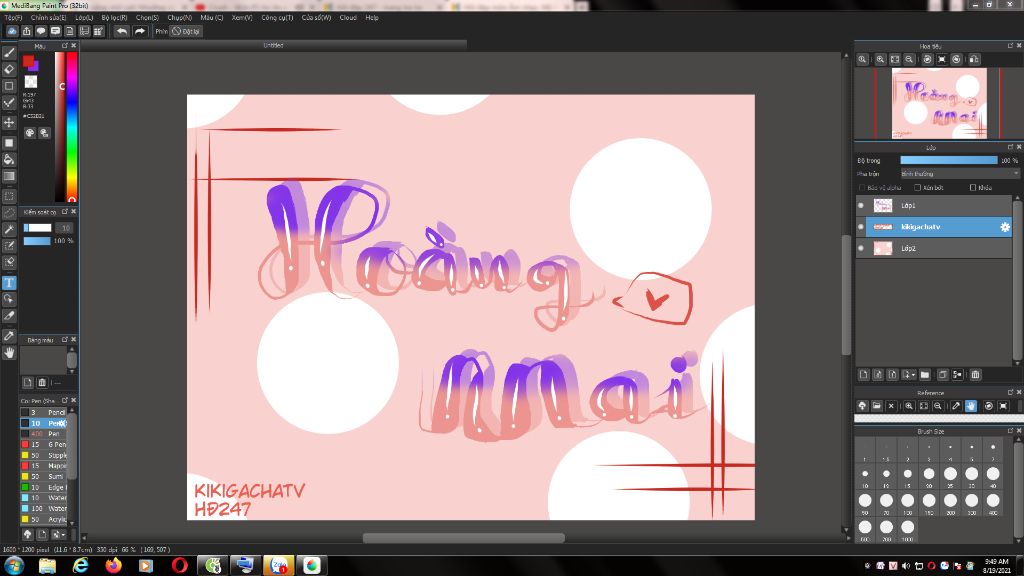Click the Windows Start button
Viewport: 1024px width, 576px height.
pyautogui.click(x=14, y=566)
